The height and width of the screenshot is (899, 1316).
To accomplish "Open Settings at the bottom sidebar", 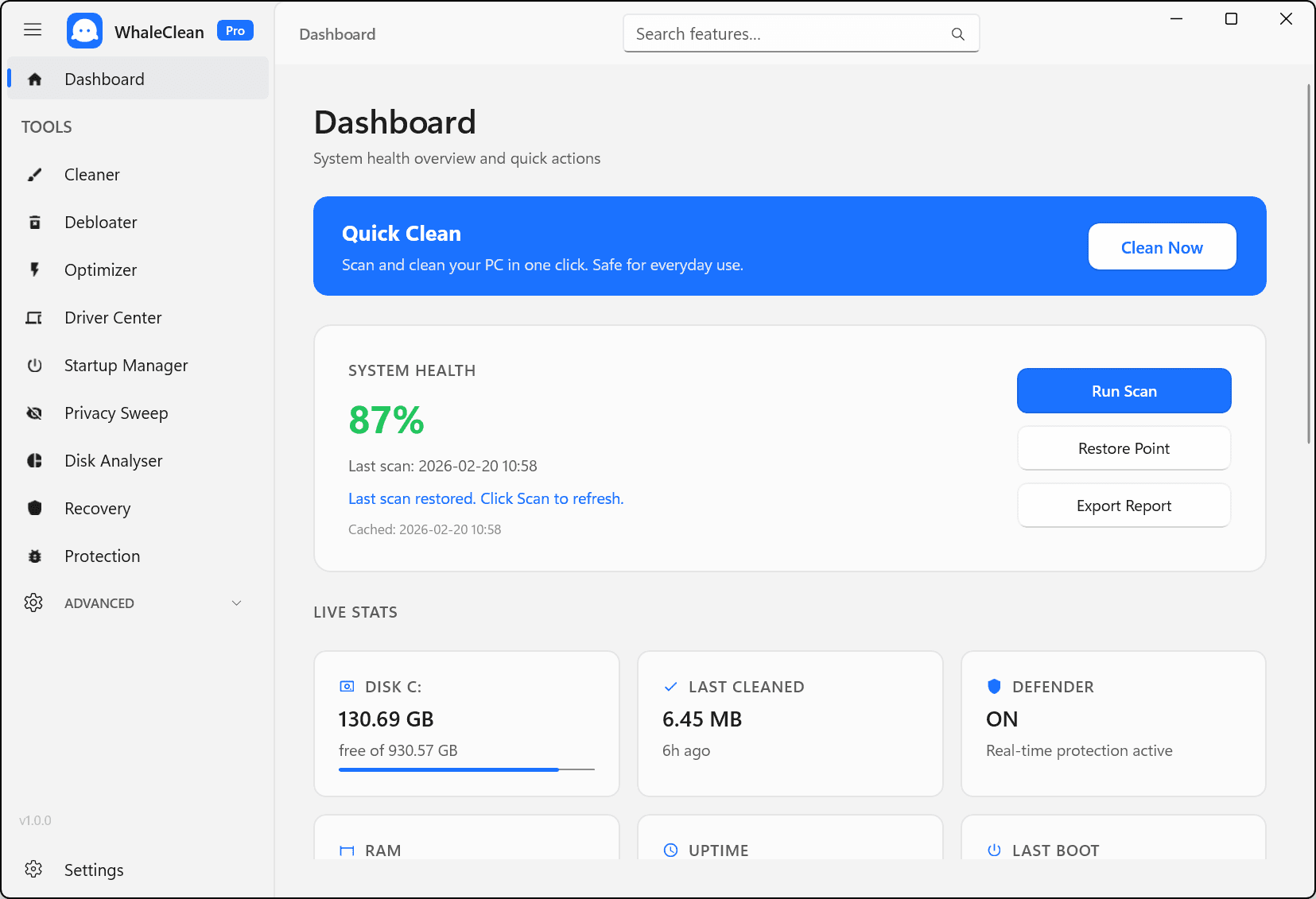I will point(93,870).
